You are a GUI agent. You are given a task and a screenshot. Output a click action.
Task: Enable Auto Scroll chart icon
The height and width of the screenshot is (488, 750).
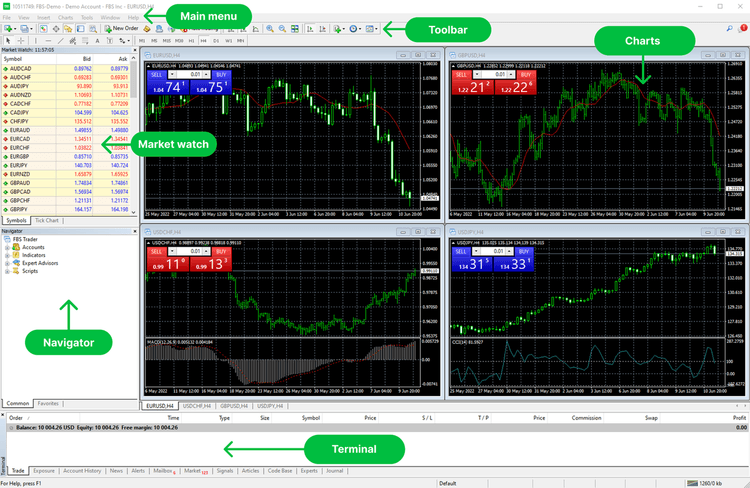coord(310,29)
